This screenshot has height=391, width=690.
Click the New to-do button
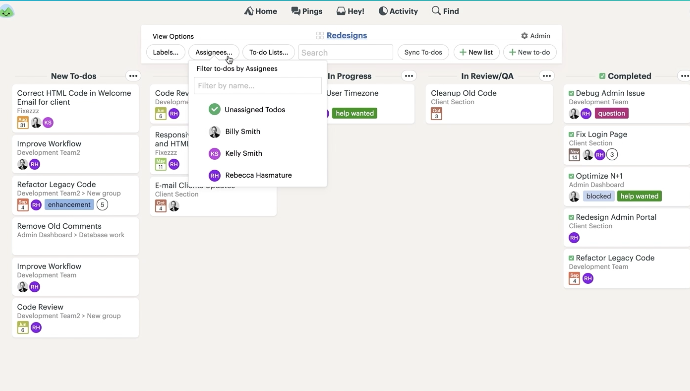[x=530, y=52]
